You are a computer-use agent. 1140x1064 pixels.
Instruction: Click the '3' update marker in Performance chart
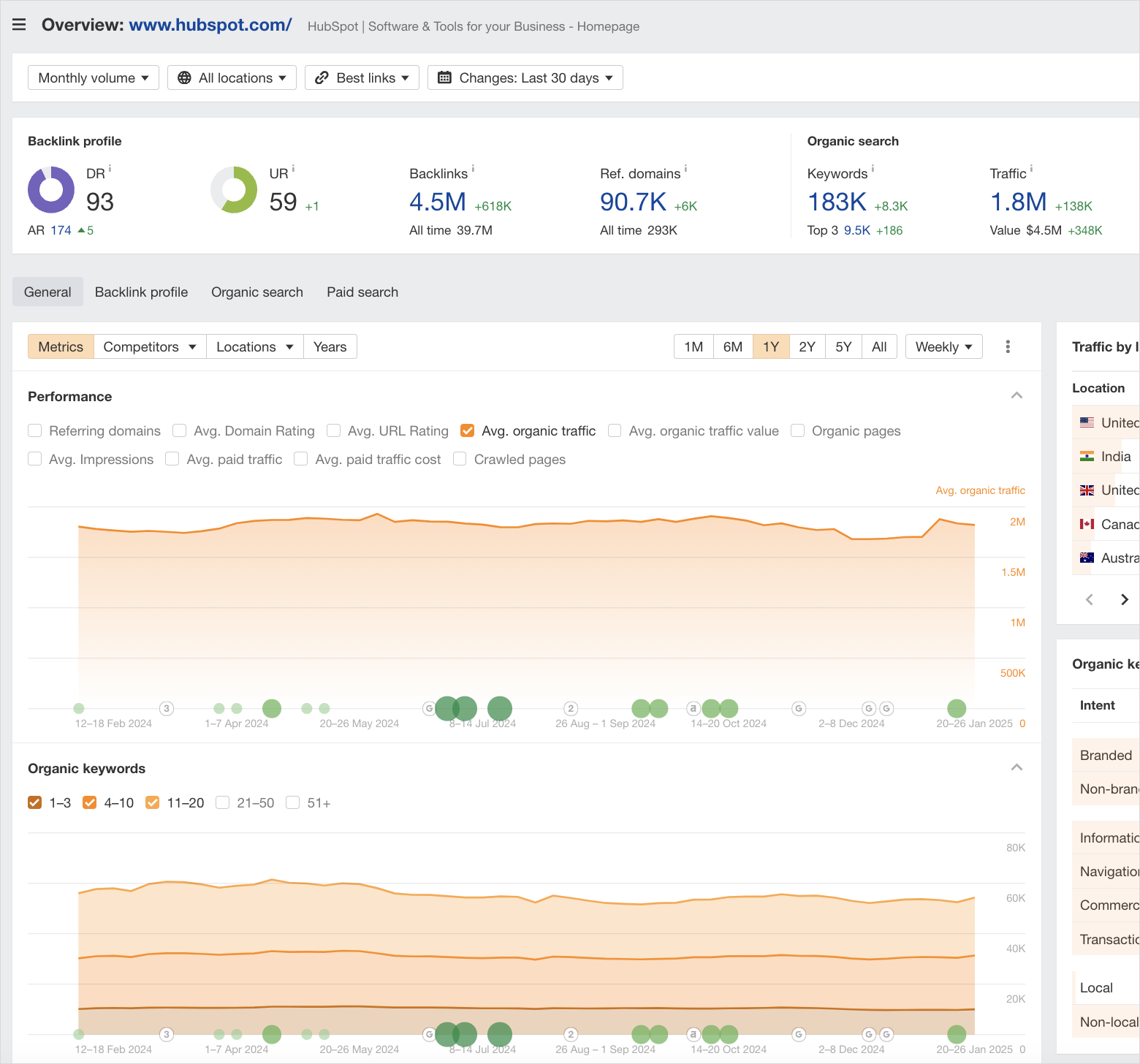(x=167, y=708)
